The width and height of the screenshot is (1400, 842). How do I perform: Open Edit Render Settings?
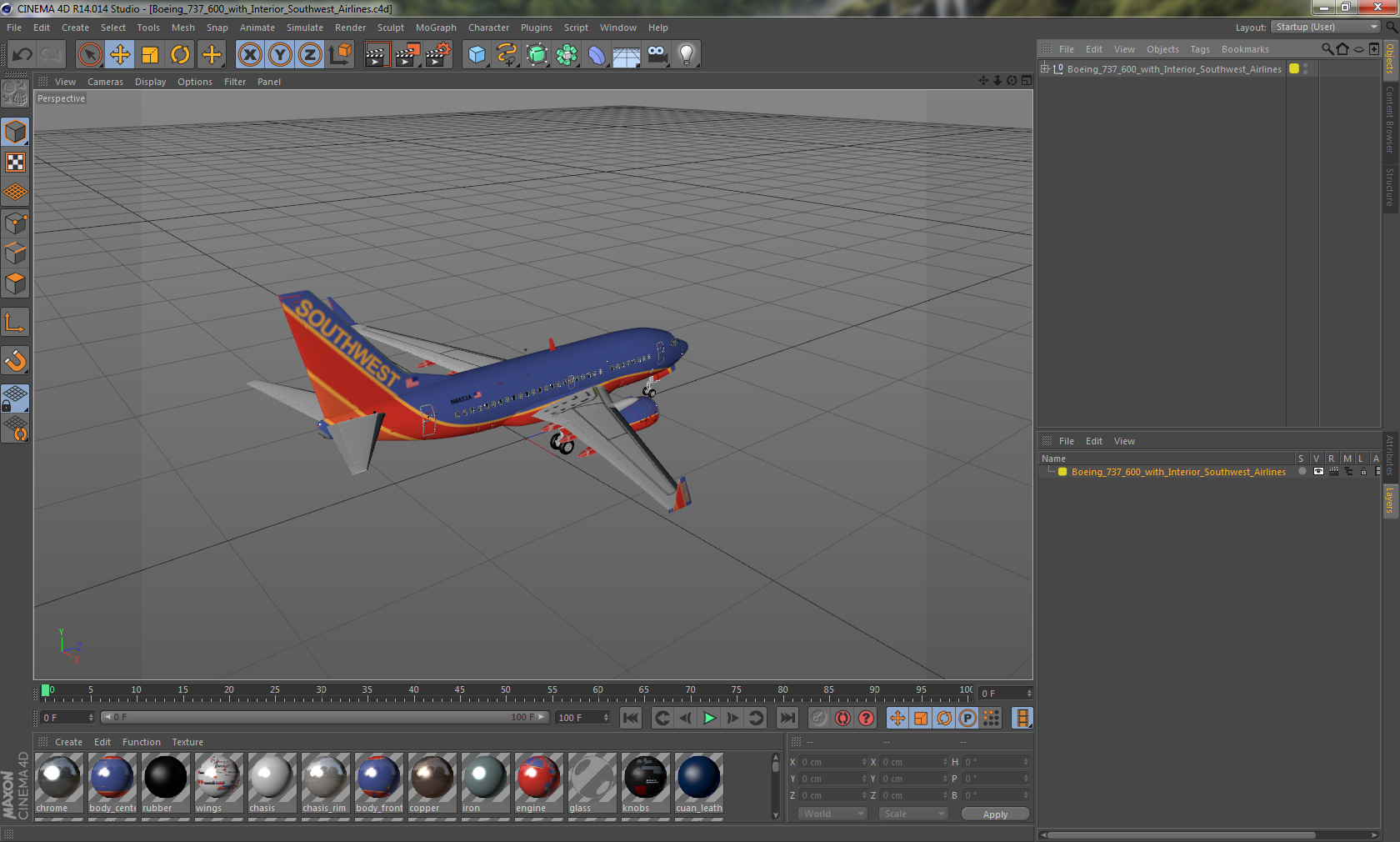pos(437,55)
